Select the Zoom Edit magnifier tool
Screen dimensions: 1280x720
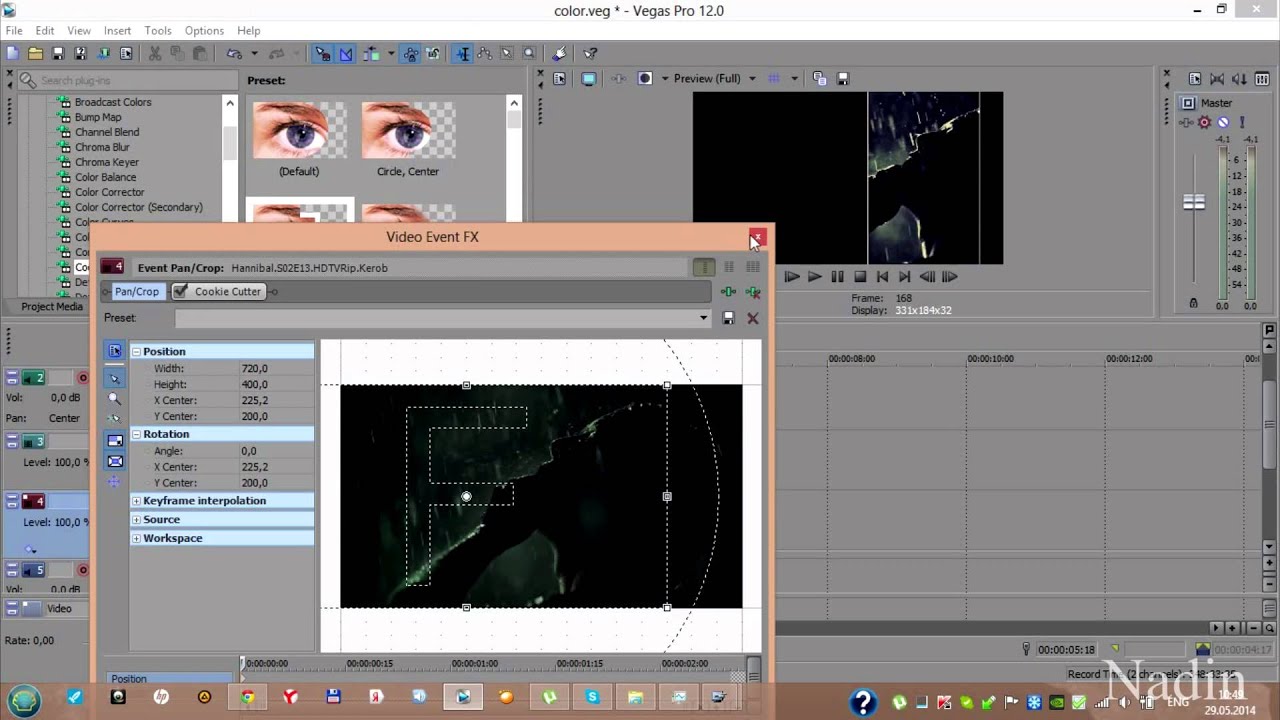[x=529, y=54]
